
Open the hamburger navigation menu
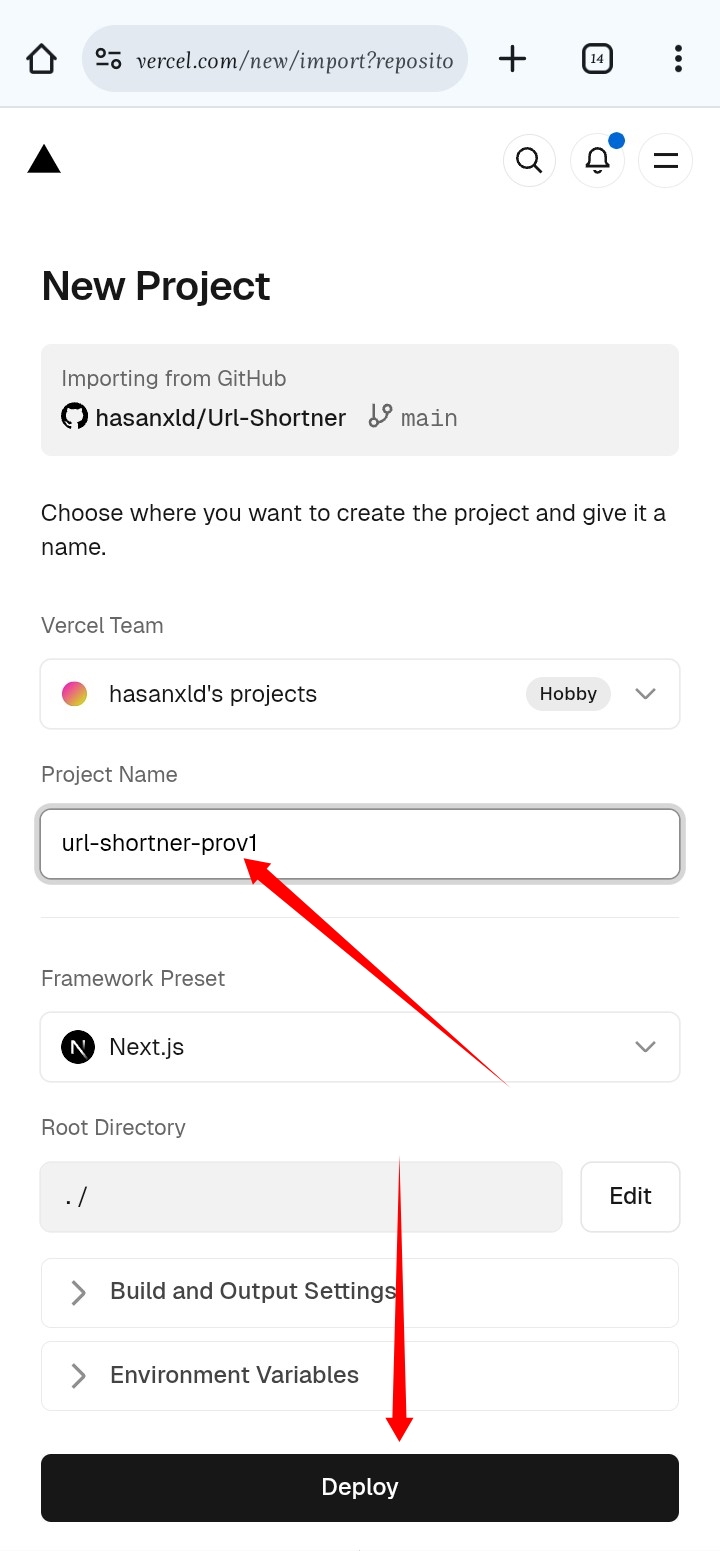pos(665,160)
